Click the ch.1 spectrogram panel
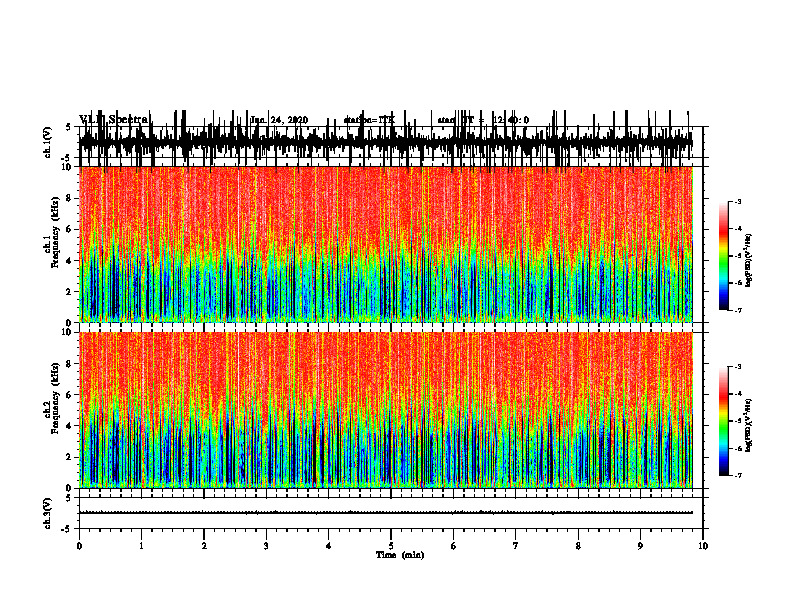Image resolution: width=792 pixels, height=612 pixels. tap(386, 244)
